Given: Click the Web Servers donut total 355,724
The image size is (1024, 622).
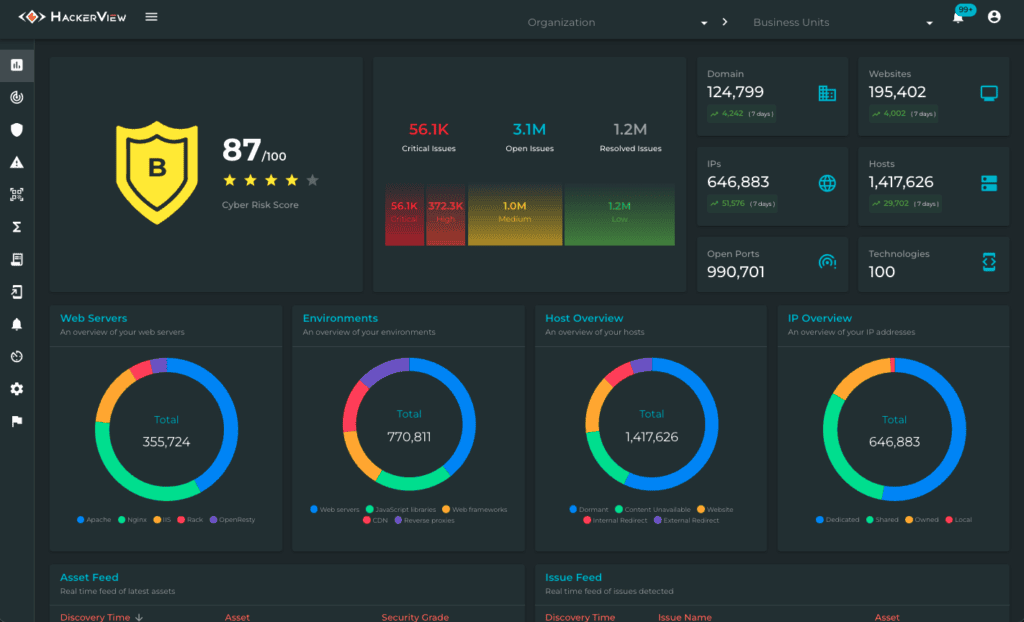Looking at the screenshot, I should (x=167, y=442).
